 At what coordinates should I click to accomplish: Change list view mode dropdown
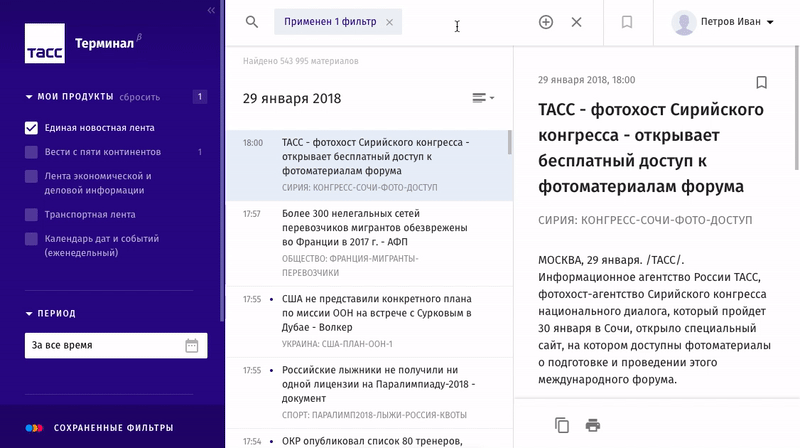[x=483, y=97]
